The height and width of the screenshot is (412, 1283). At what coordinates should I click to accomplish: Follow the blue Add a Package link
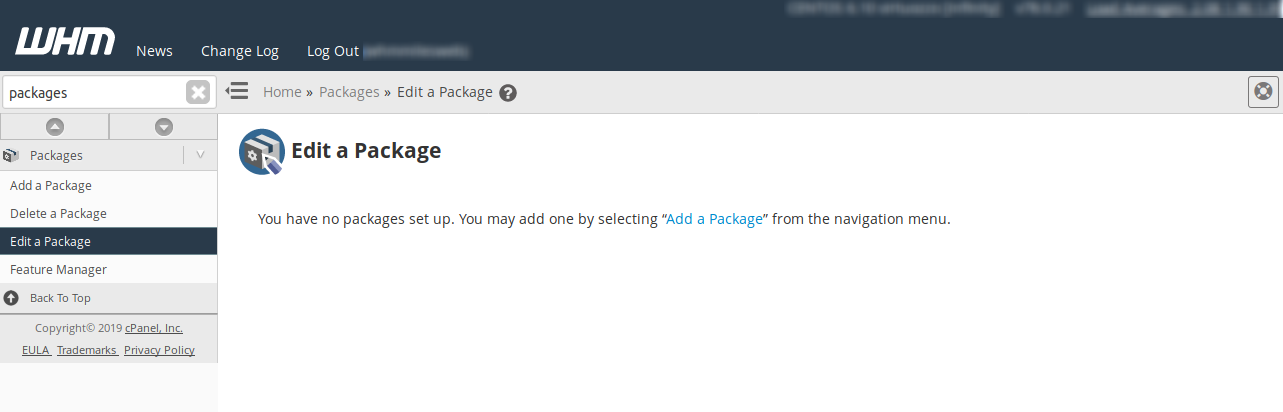[x=714, y=219]
